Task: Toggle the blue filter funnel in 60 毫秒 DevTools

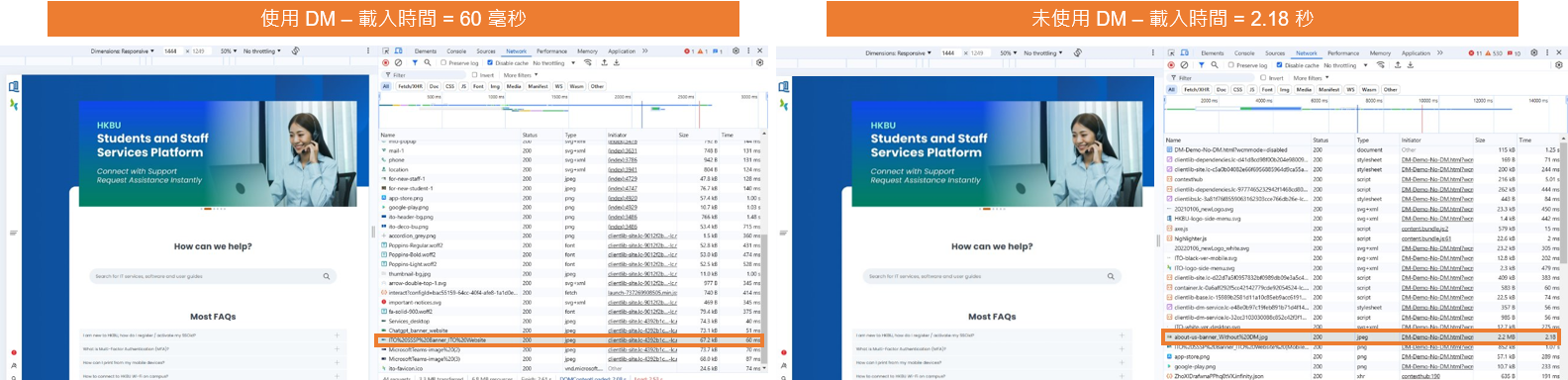Action: click(415, 62)
